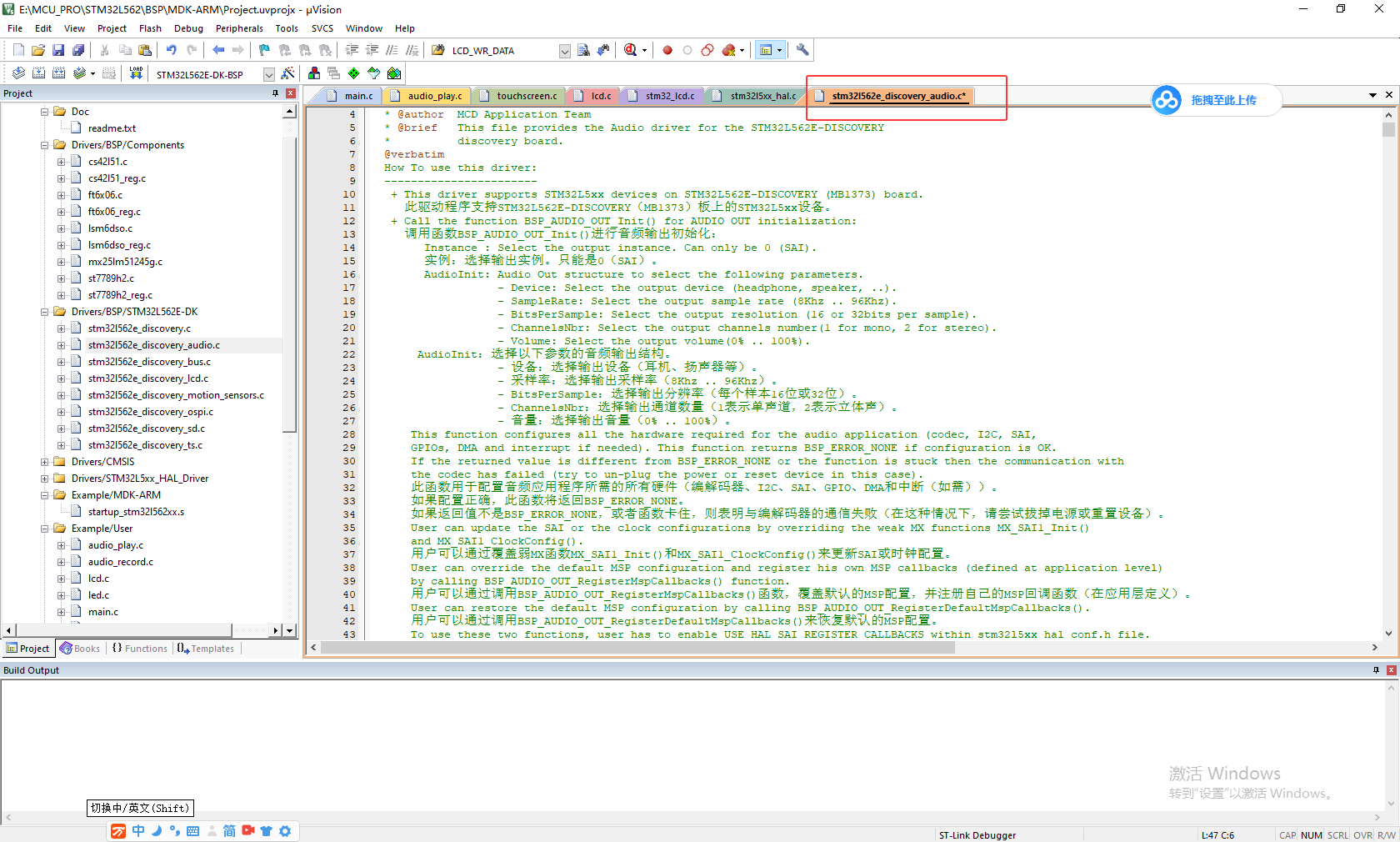Build target files icon
This screenshot has height=842, width=1400.
click(38, 73)
